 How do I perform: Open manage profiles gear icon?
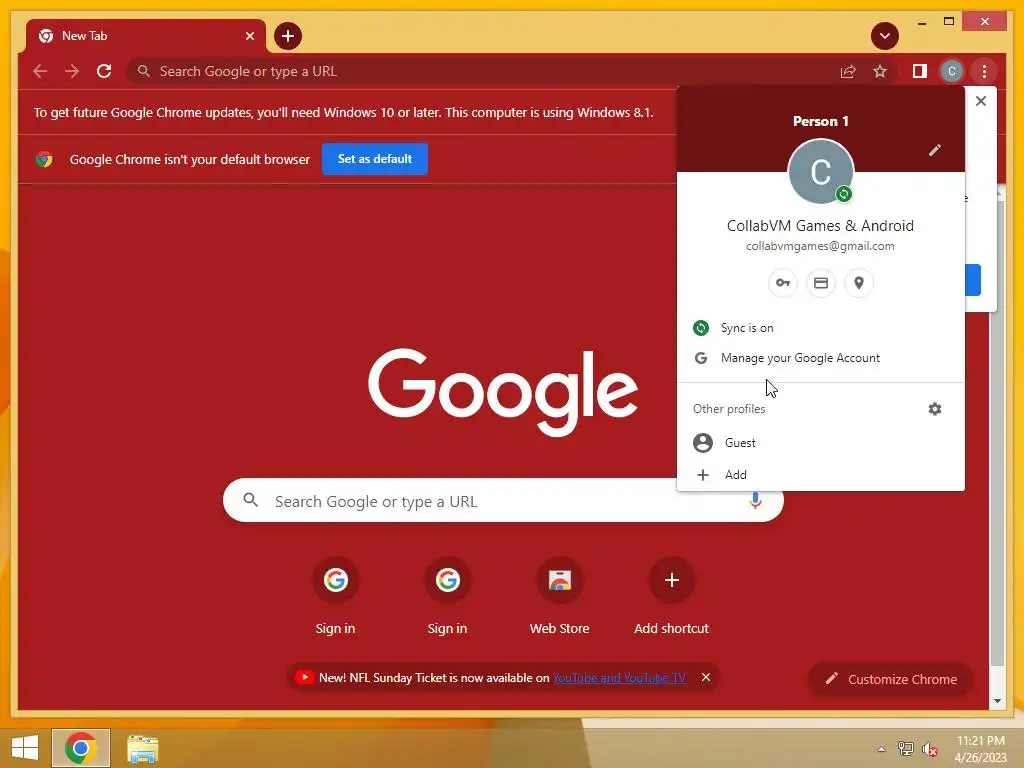click(935, 409)
